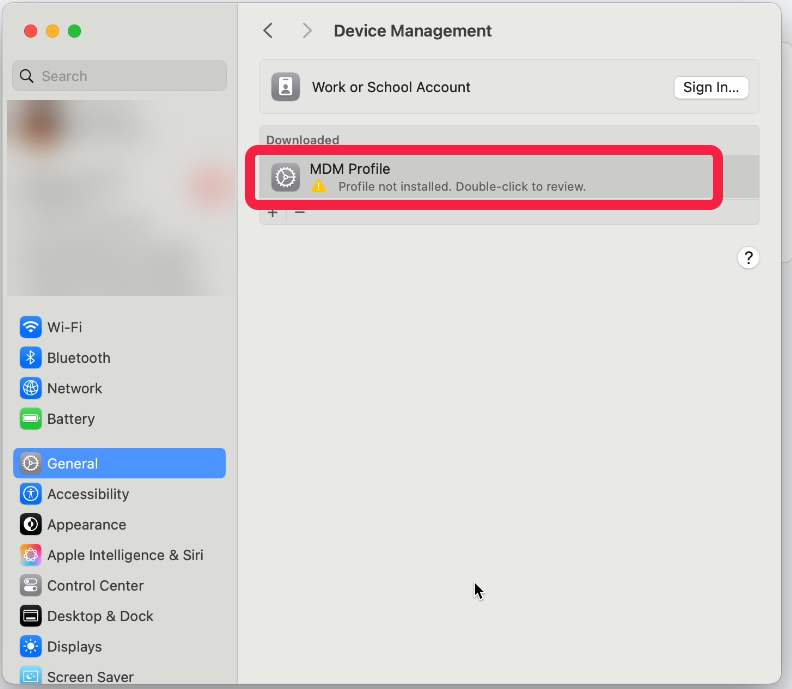The height and width of the screenshot is (689, 792).
Task: Minimize window with yellow button
Action: click(x=53, y=31)
